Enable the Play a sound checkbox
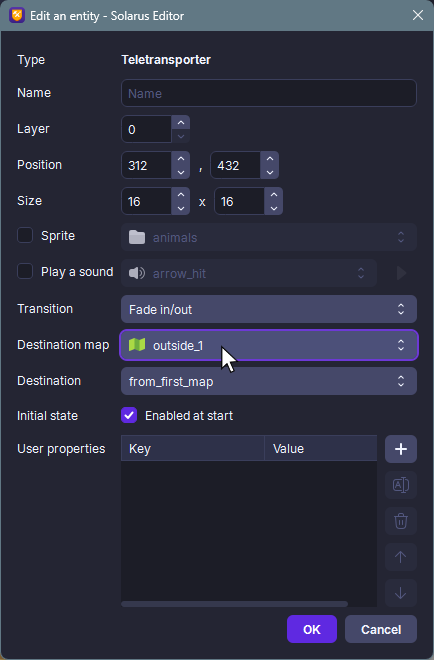Image resolution: width=434 pixels, height=660 pixels. (x=25, y=271)
